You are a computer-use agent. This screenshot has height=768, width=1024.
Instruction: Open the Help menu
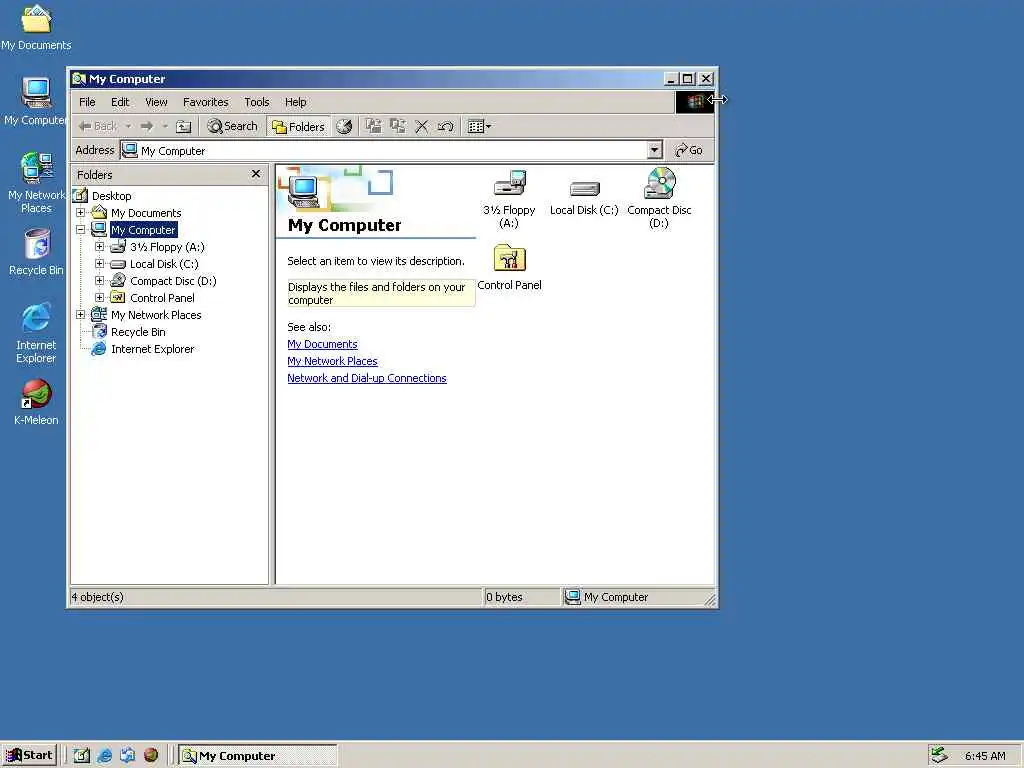295,102
